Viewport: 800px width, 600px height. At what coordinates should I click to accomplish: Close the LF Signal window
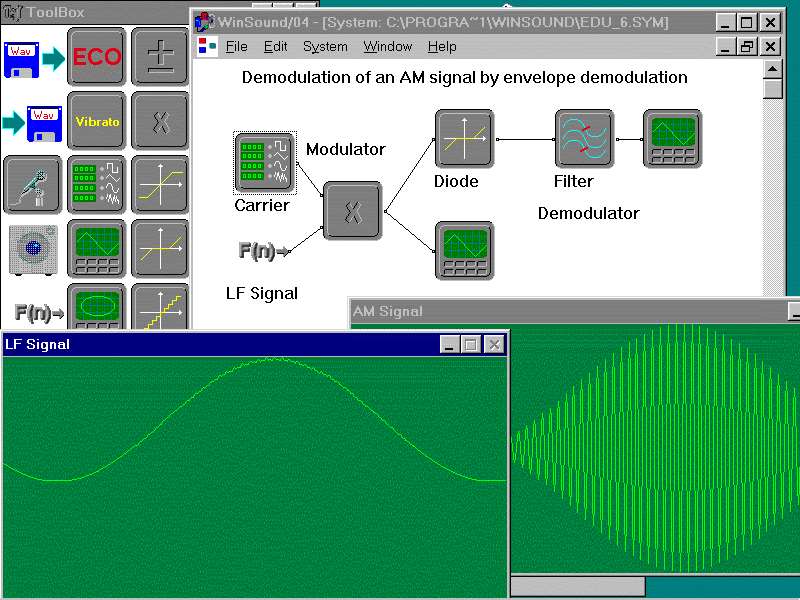click(x=494, y=344)
